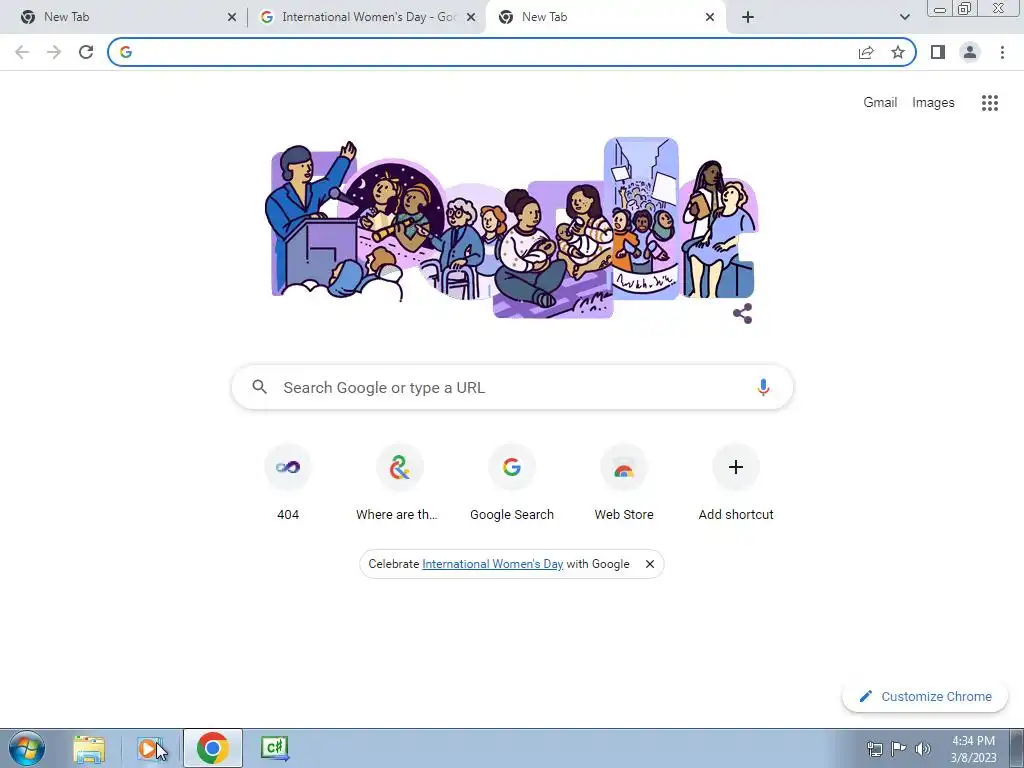Click the Customize Chrome button

(x=925, y=697)
